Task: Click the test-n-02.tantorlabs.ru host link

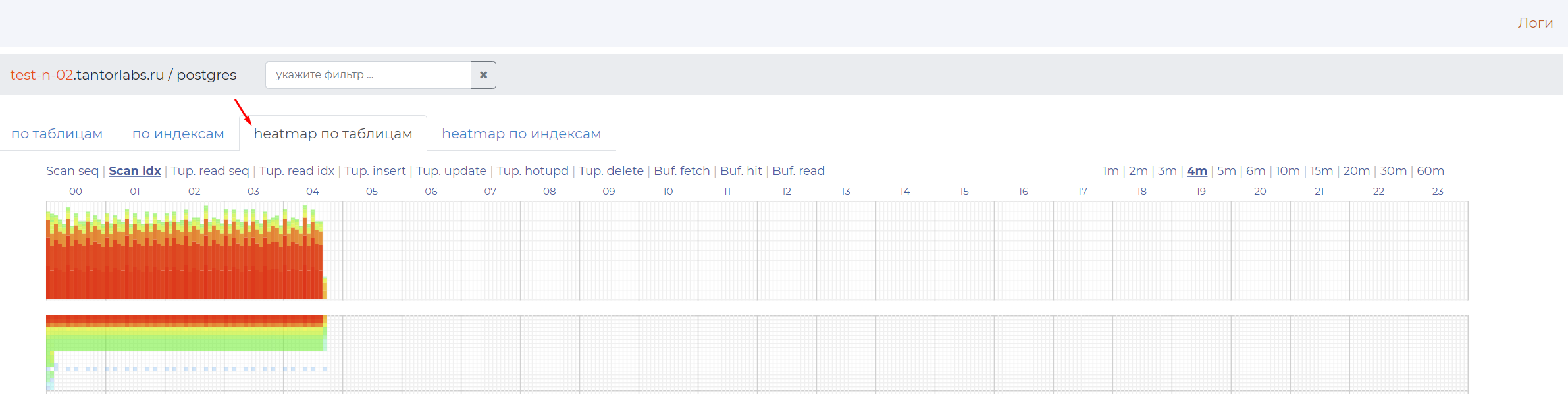Action: tap(87, 75)
